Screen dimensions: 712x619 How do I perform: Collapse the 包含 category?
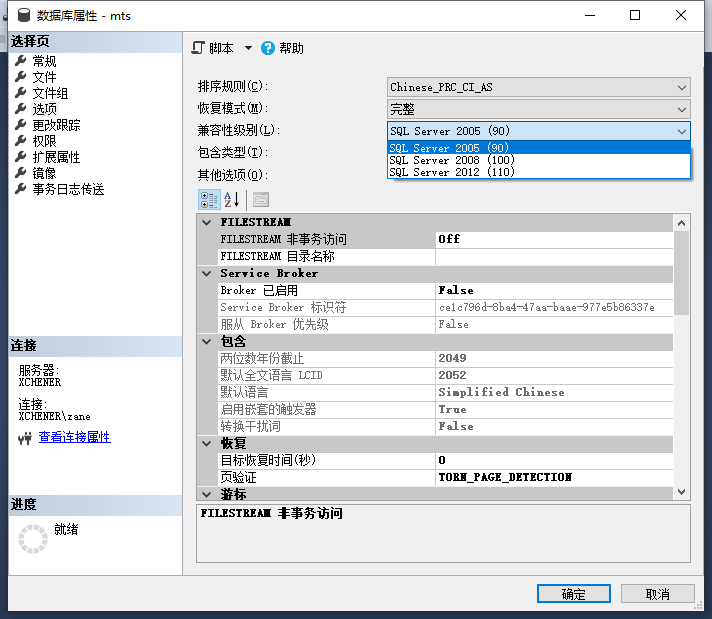(207, 342)
